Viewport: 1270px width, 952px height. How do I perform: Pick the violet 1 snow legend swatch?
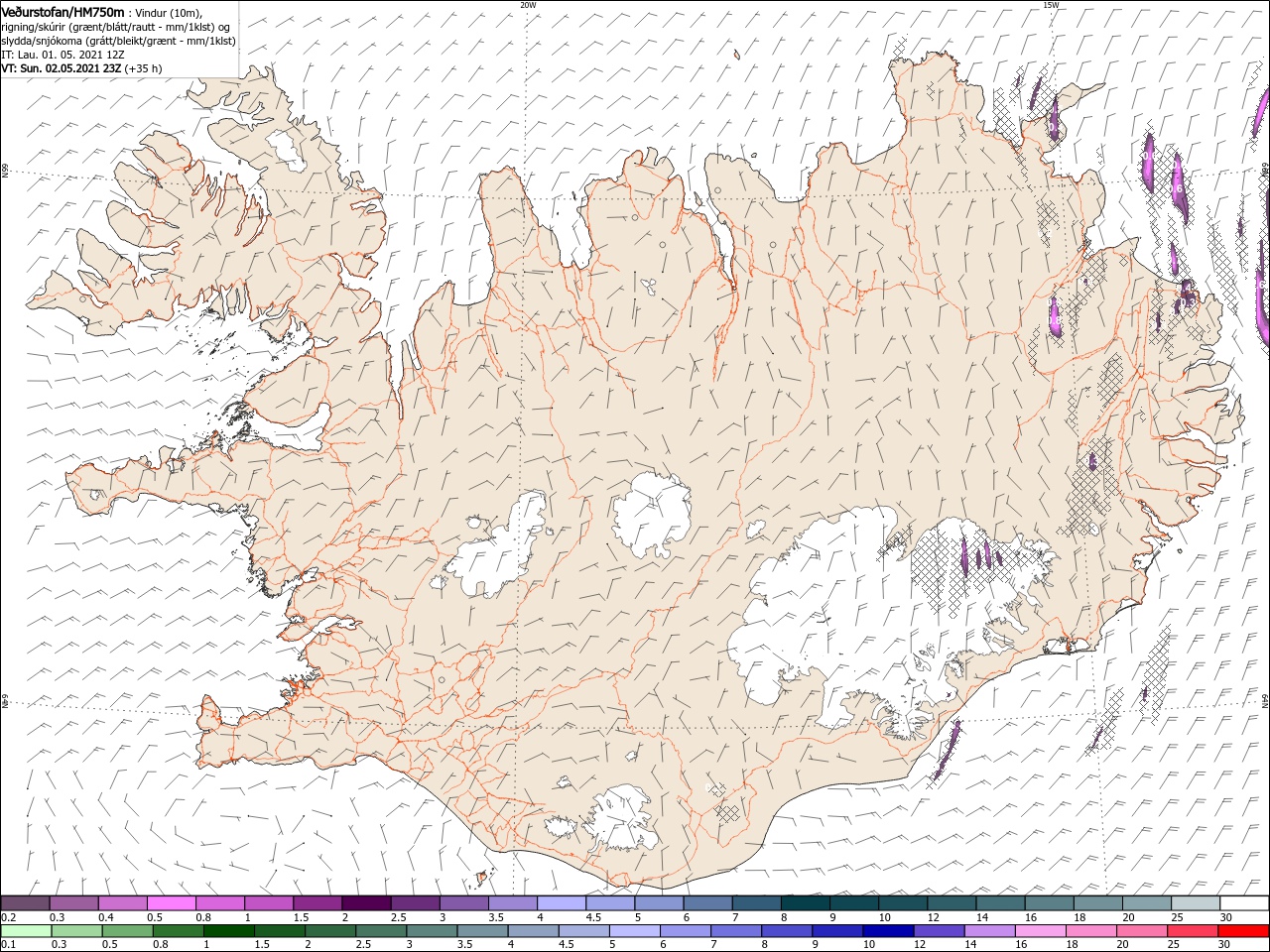pyautogui.click(x=268, y=903)
